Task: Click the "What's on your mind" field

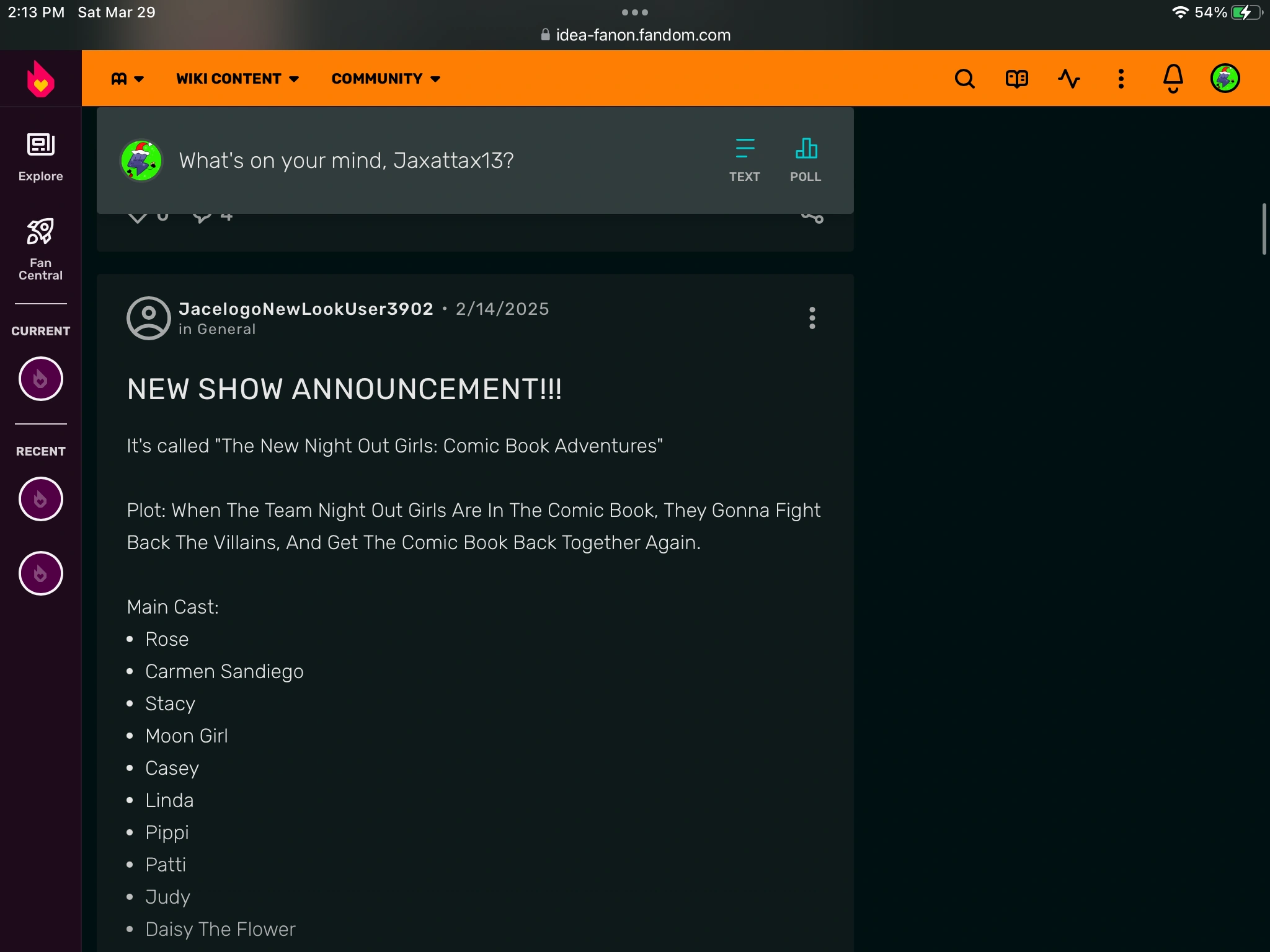Action: [x=346, y=161]
